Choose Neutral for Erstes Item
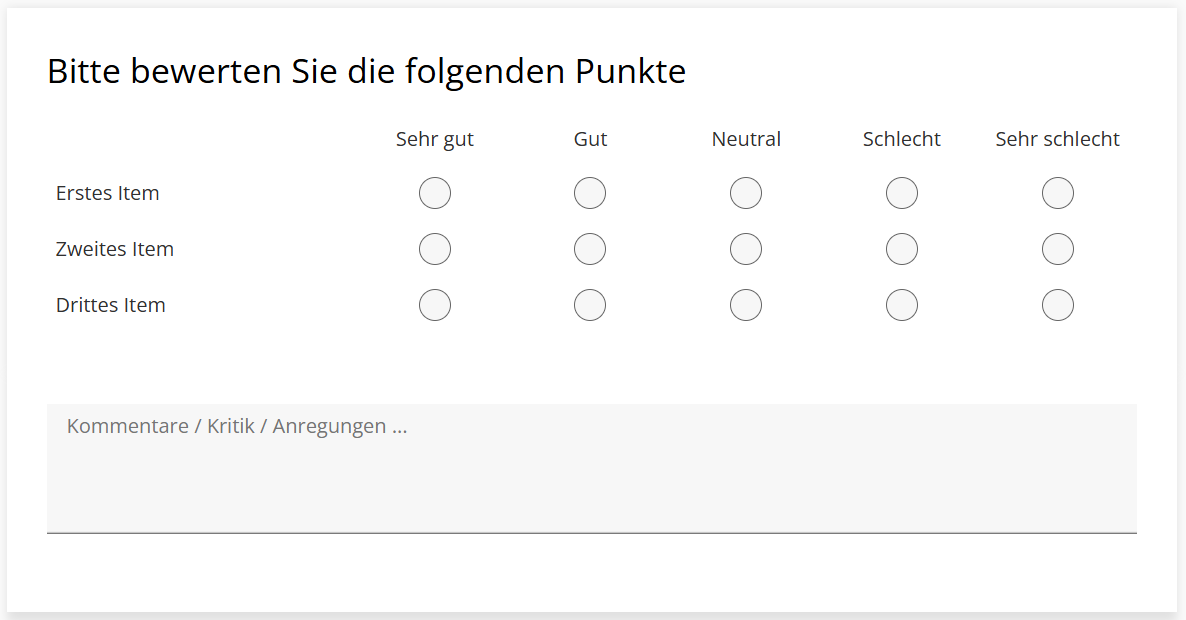This screenshot has height=620, width=1186. pyautogui.click(x=746, y=193)
